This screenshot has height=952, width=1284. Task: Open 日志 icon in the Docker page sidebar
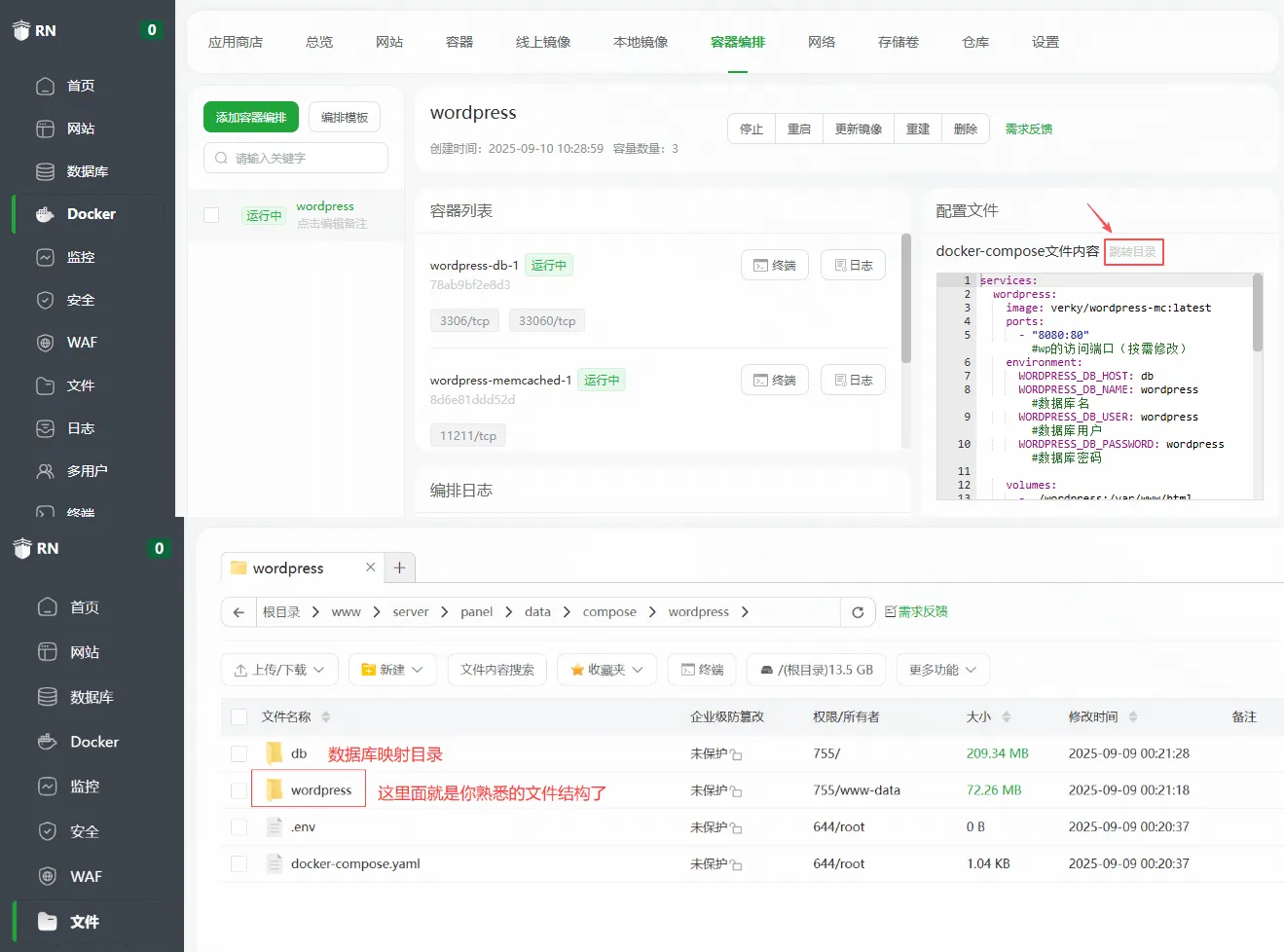click(45, 428)
